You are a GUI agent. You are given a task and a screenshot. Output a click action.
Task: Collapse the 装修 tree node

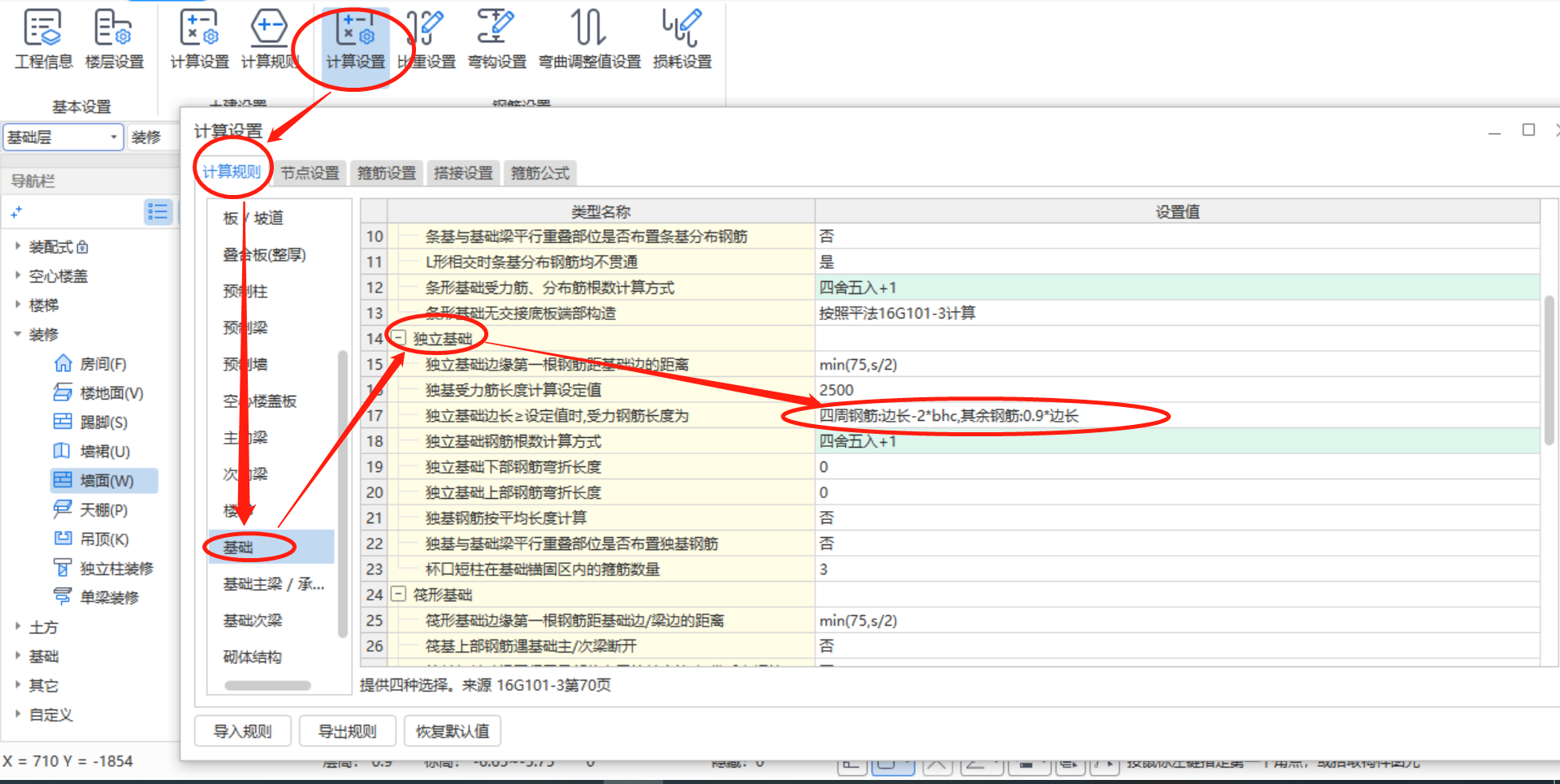[17, 333]
